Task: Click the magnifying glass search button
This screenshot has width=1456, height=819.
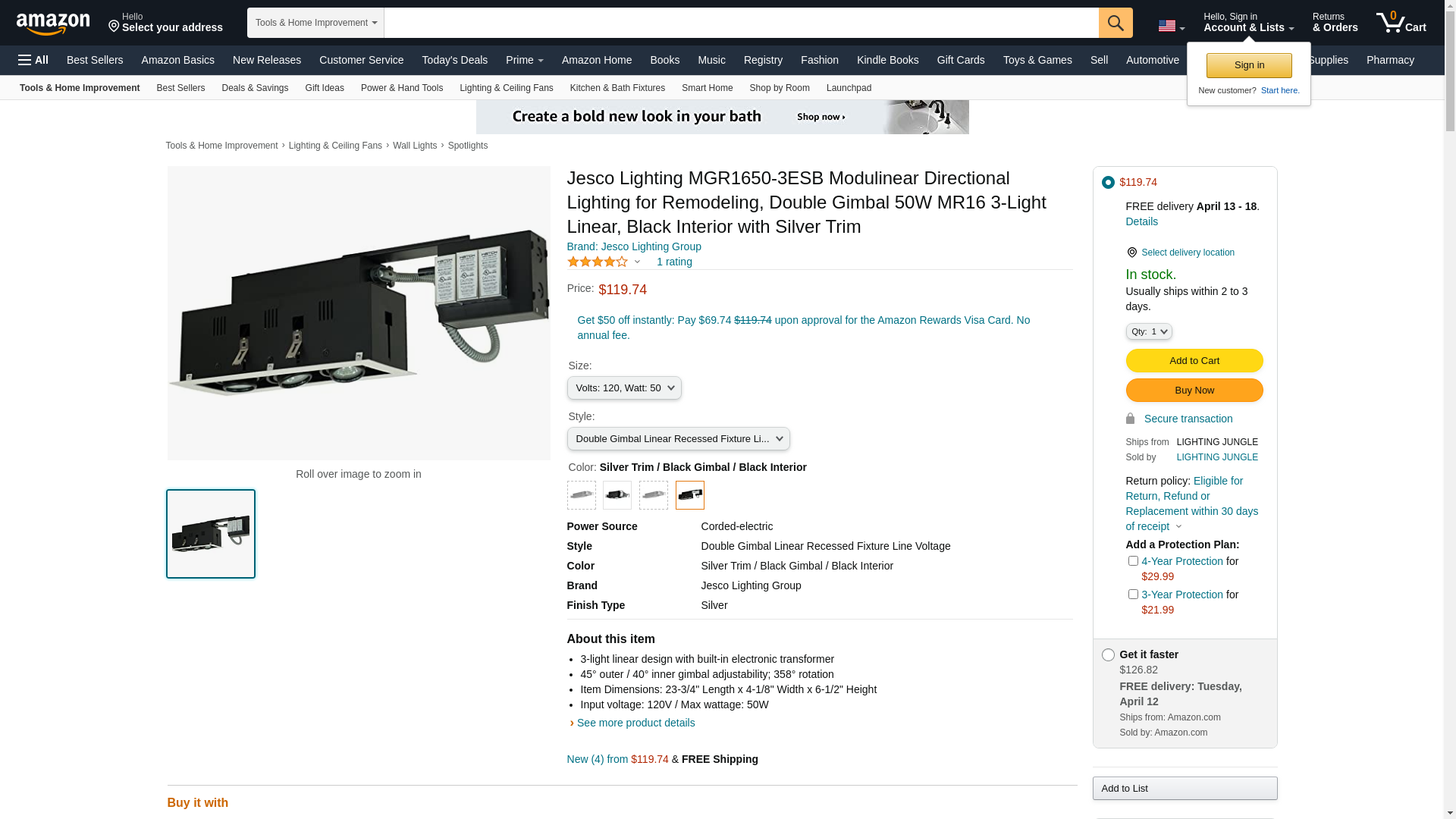Action: coord(1116,23)
